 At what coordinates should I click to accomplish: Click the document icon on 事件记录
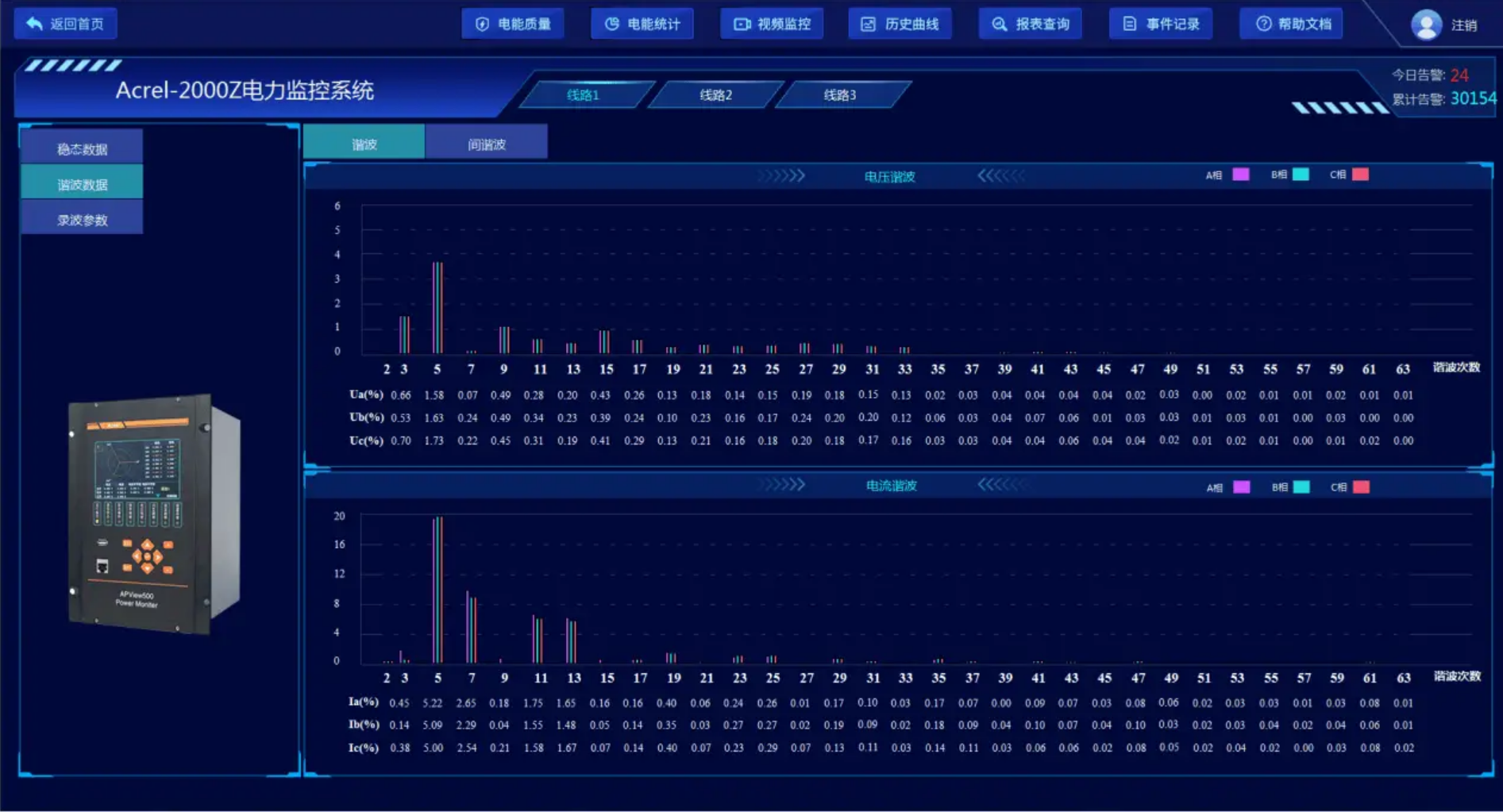(1129, 24)
